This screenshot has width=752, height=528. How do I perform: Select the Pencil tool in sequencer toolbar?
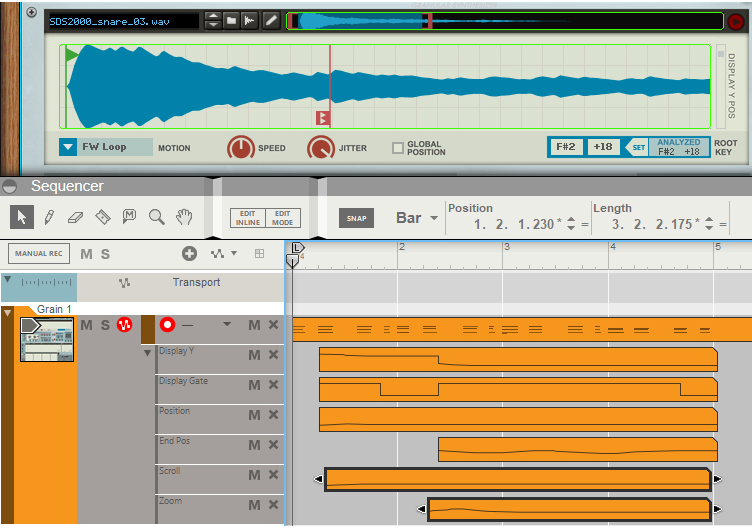pos(48,217)
